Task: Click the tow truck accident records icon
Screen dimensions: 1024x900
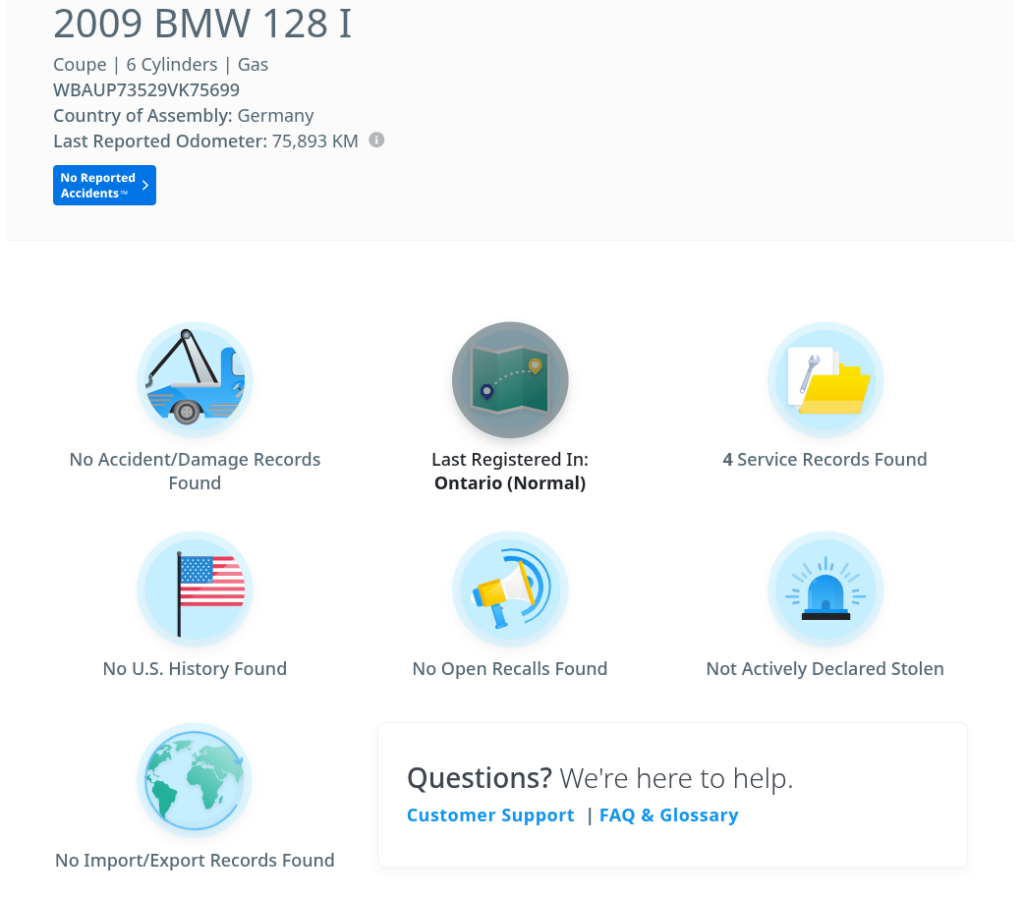Action: (x=195, y=379)
